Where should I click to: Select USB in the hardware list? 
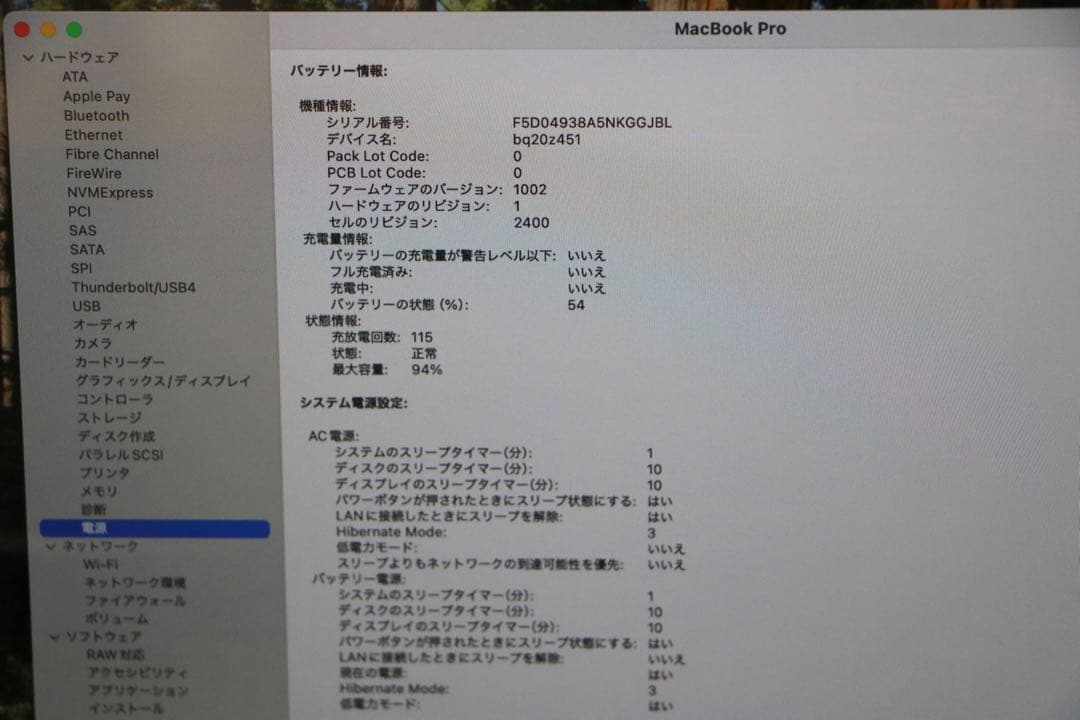(x=84, y=306)
